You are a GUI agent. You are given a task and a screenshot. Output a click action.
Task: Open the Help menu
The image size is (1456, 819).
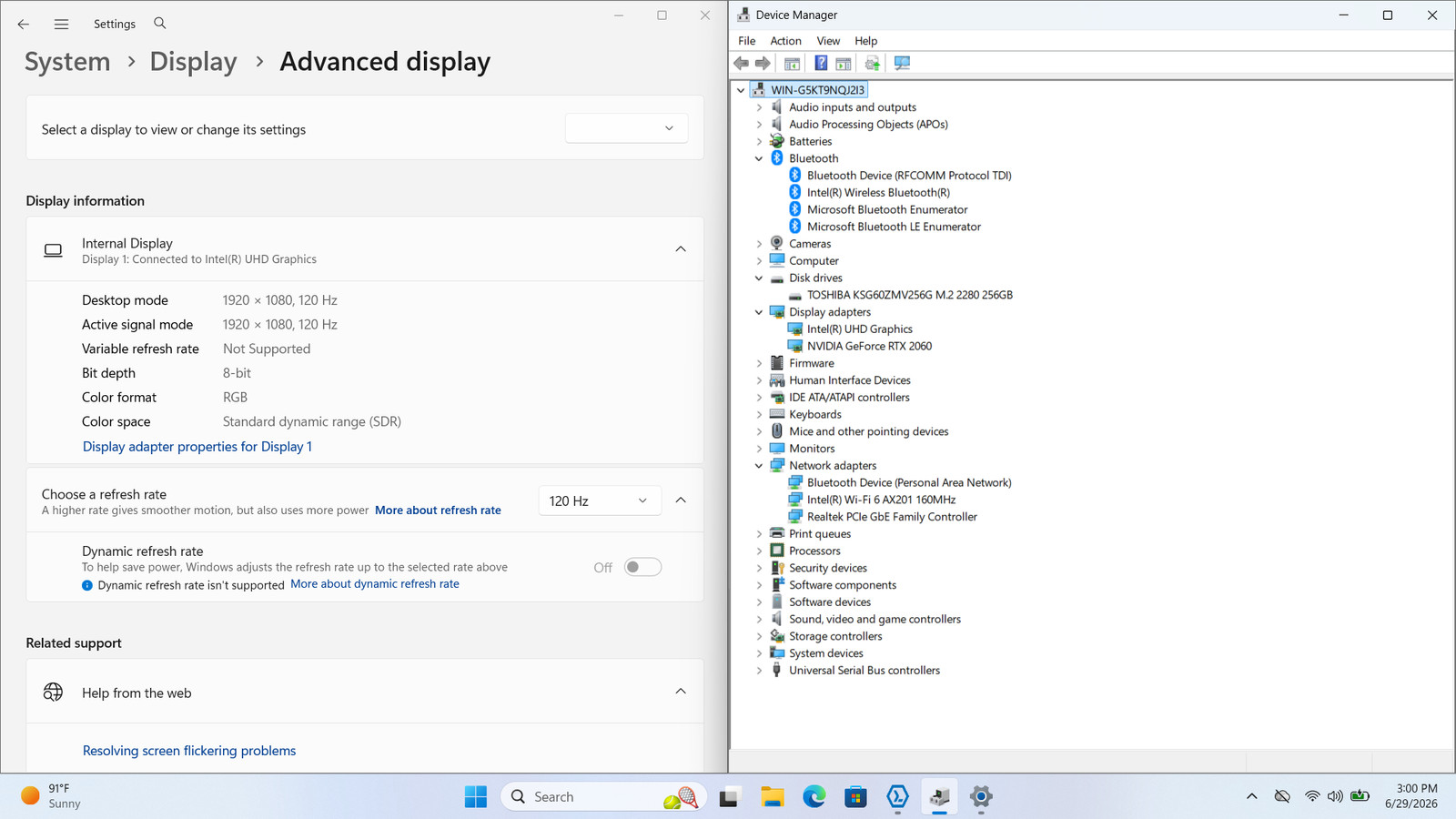point(865,41)
